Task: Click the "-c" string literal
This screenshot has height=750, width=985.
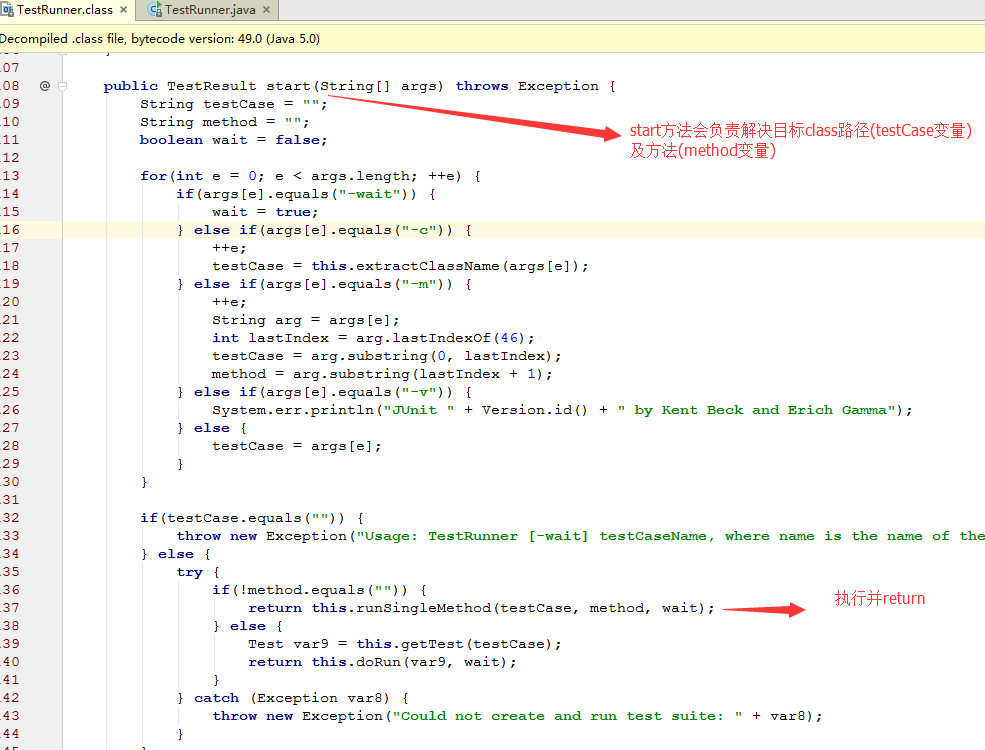Action: tap(419, 230)
